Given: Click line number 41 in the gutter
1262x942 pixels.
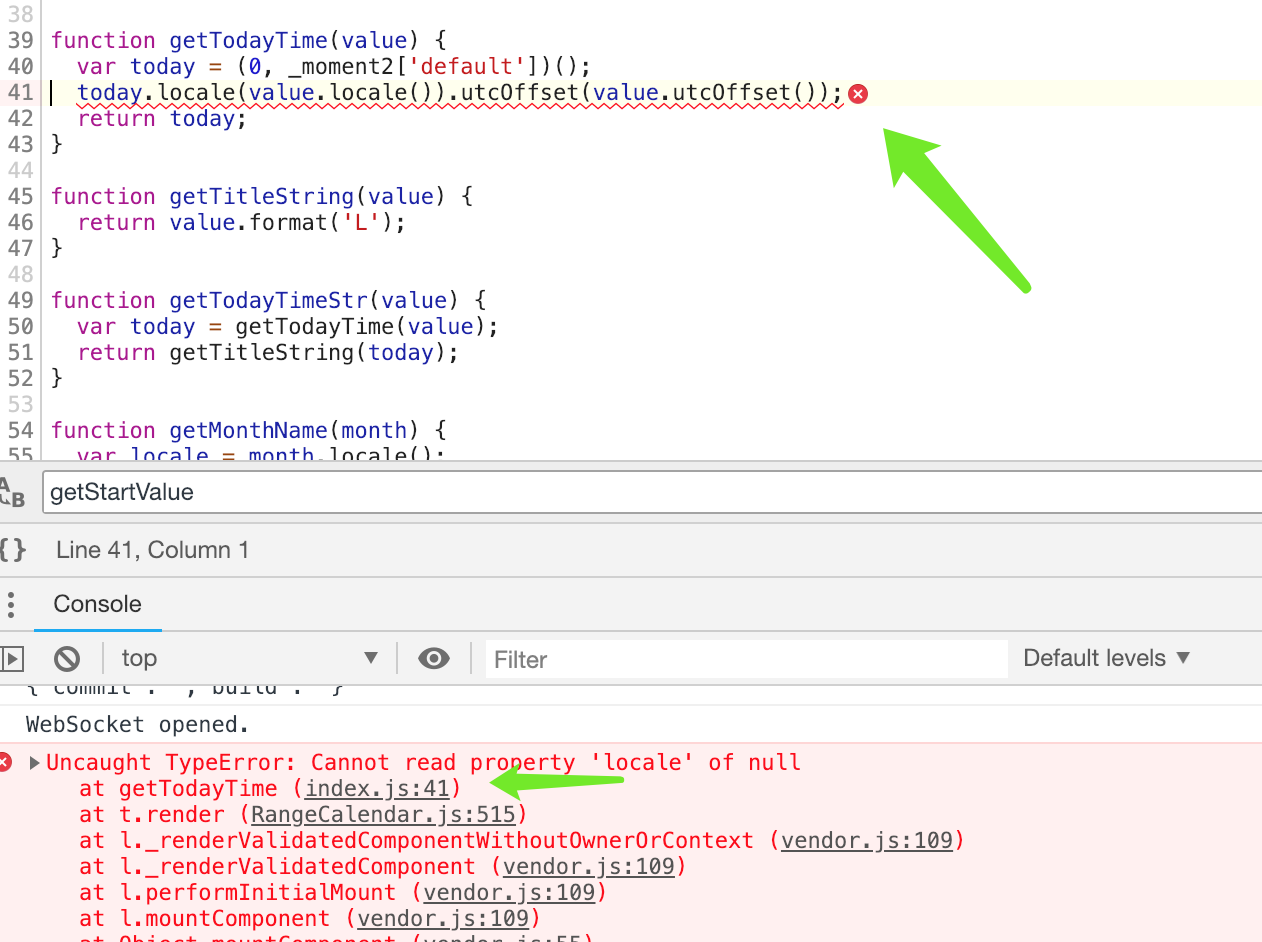Looking at the screenshot, I should [21, 93].
